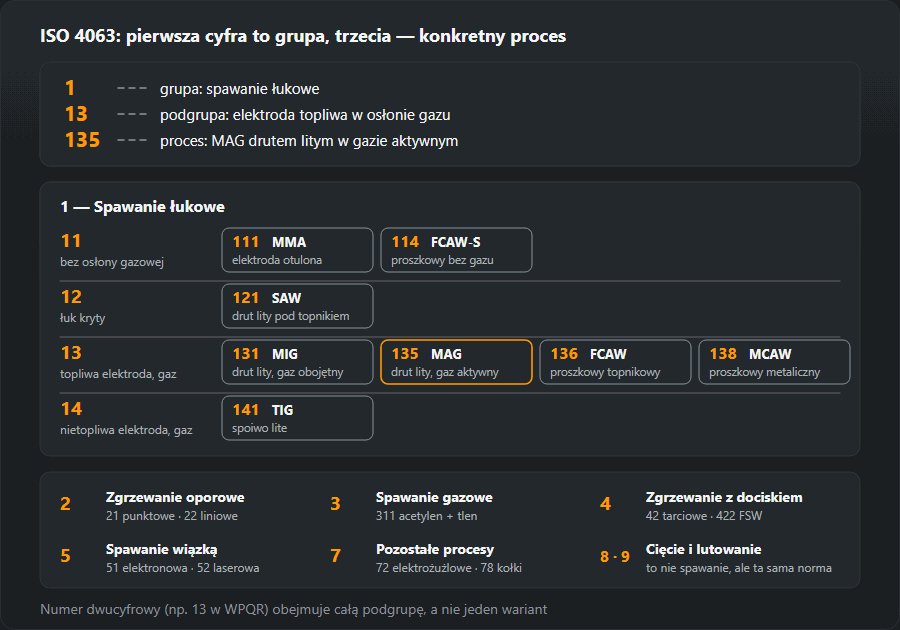This screenshot has width=900, height=630.
Task: Click "72 elektrożużlowe · 78 kołki" text
Action: click(x=449, y=568)
